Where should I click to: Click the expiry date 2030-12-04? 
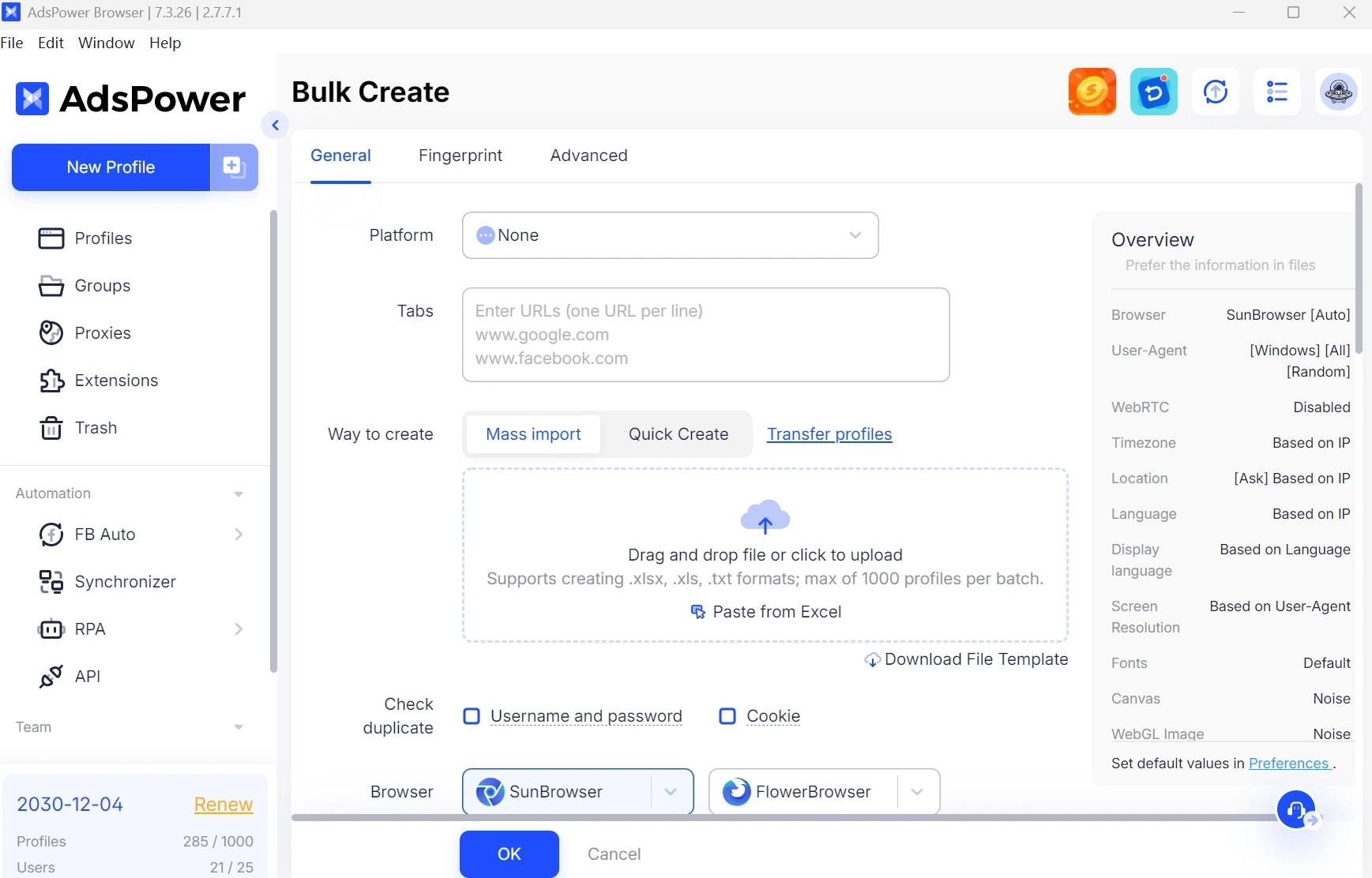70,805
